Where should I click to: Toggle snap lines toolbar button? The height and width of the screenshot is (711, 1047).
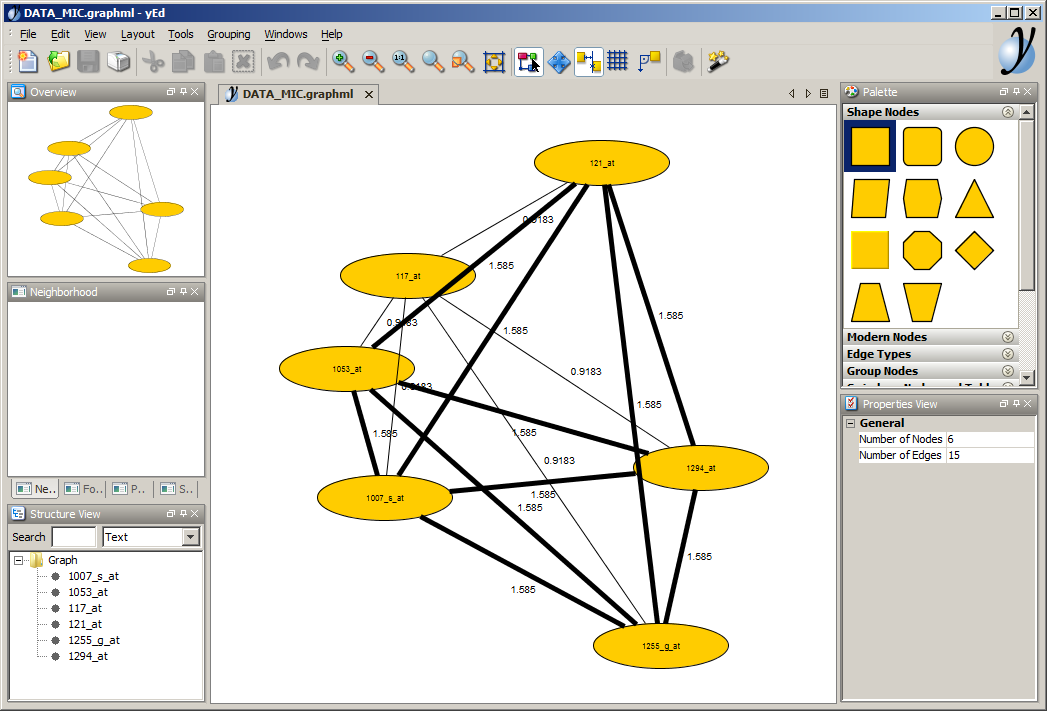coord(588,61)
